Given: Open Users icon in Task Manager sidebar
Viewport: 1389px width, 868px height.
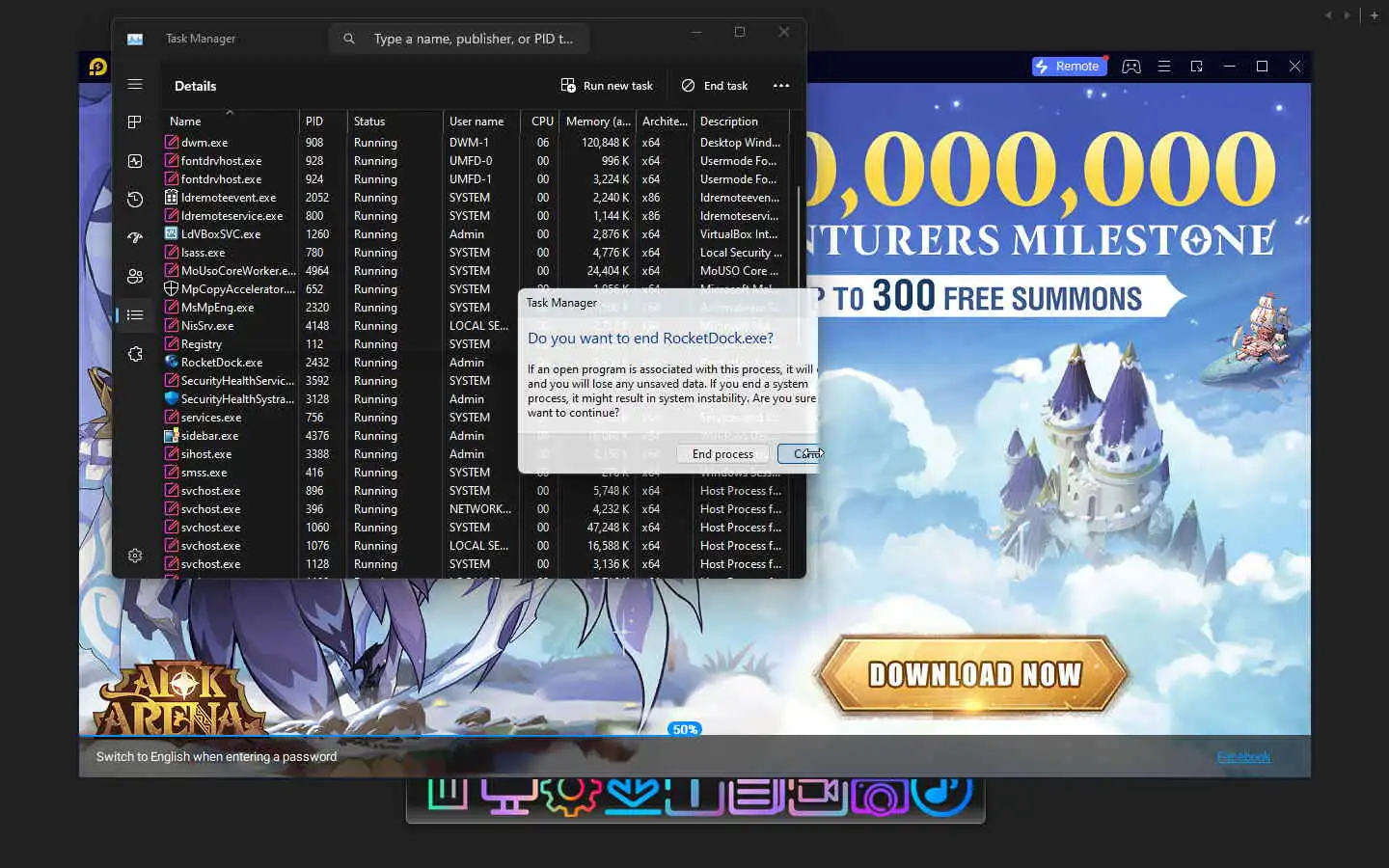Looking at the screenshot, I should [x=135, y=277].
